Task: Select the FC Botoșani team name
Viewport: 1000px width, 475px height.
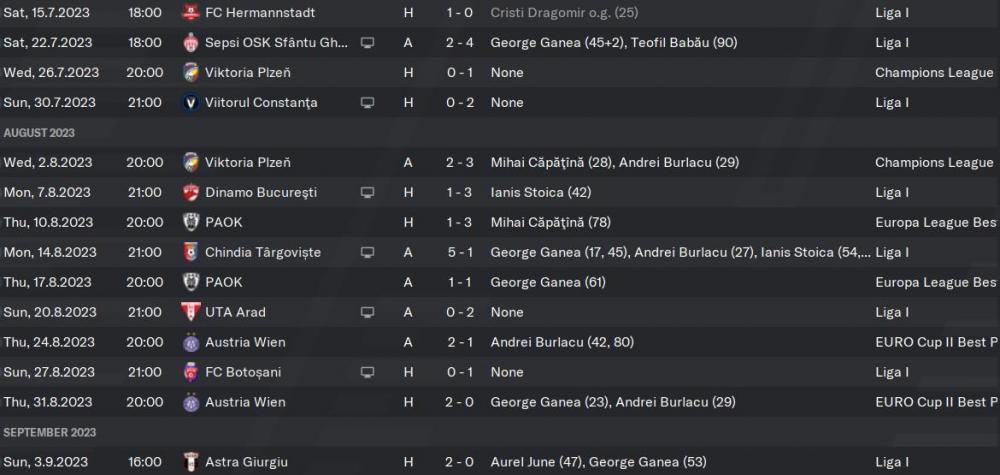Action: (243, 372)
